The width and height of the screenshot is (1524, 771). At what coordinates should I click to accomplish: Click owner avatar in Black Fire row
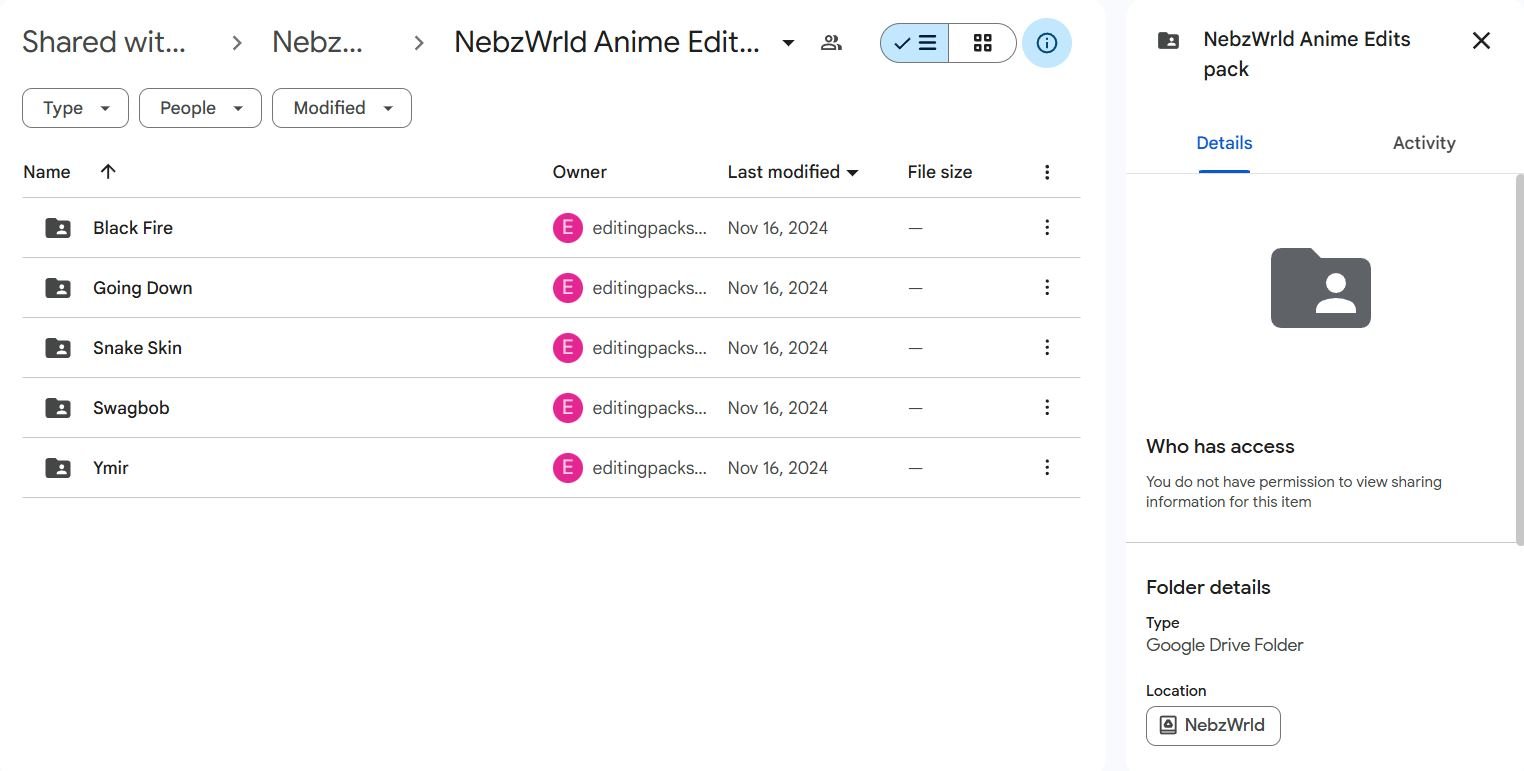click(x=568, y=228)
